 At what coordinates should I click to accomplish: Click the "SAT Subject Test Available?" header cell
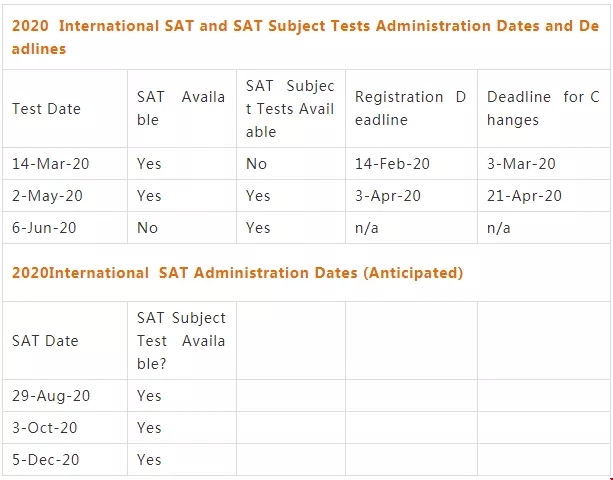[181, 341]
